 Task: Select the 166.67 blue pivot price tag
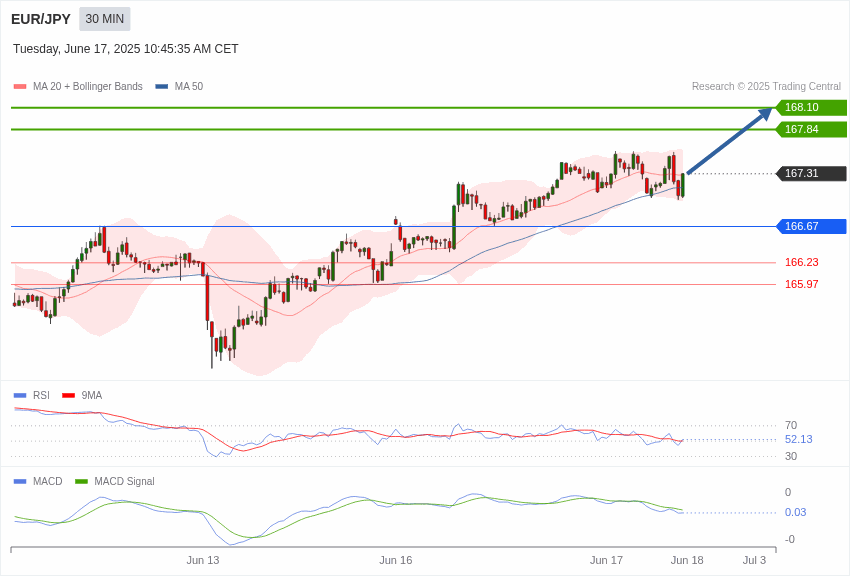pyautogui.click(x=811, y=226)
